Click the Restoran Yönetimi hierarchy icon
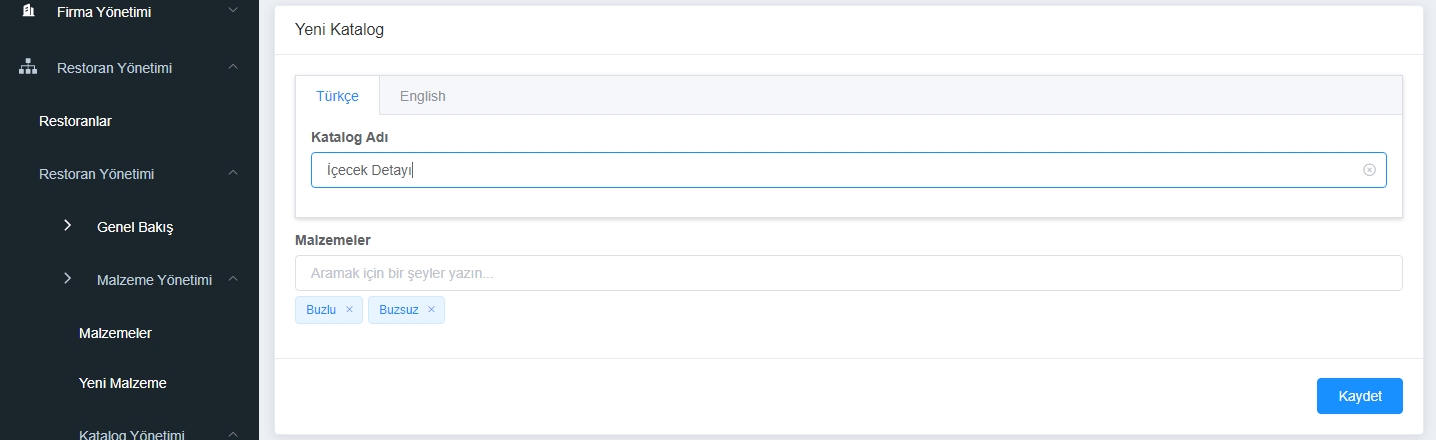Screen dimensions: 1436x440 click(28, 68)
